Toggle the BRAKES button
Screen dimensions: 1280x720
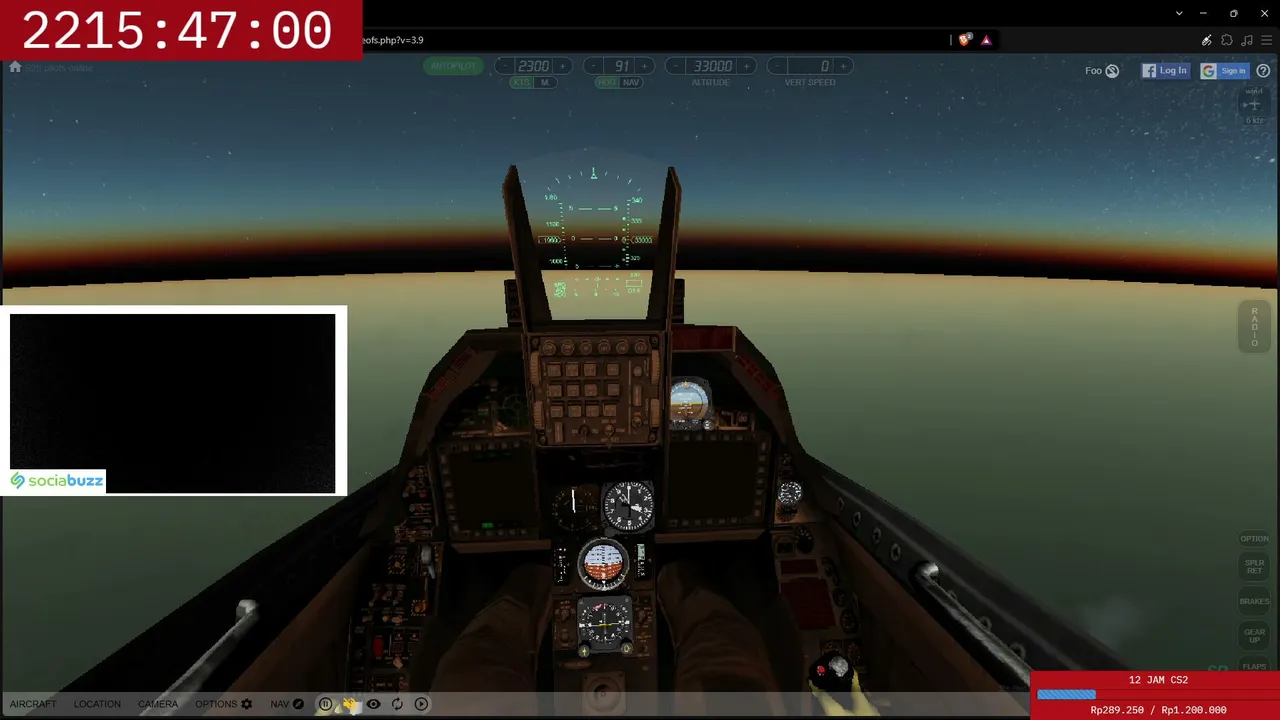point(1254,602)
